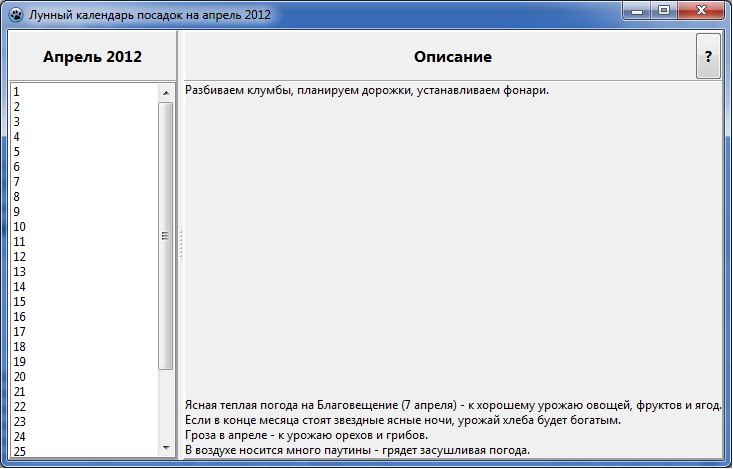Click the app icon in title bar
The height and width of the screenshot is (469, 733).
(x=15, y=15)
